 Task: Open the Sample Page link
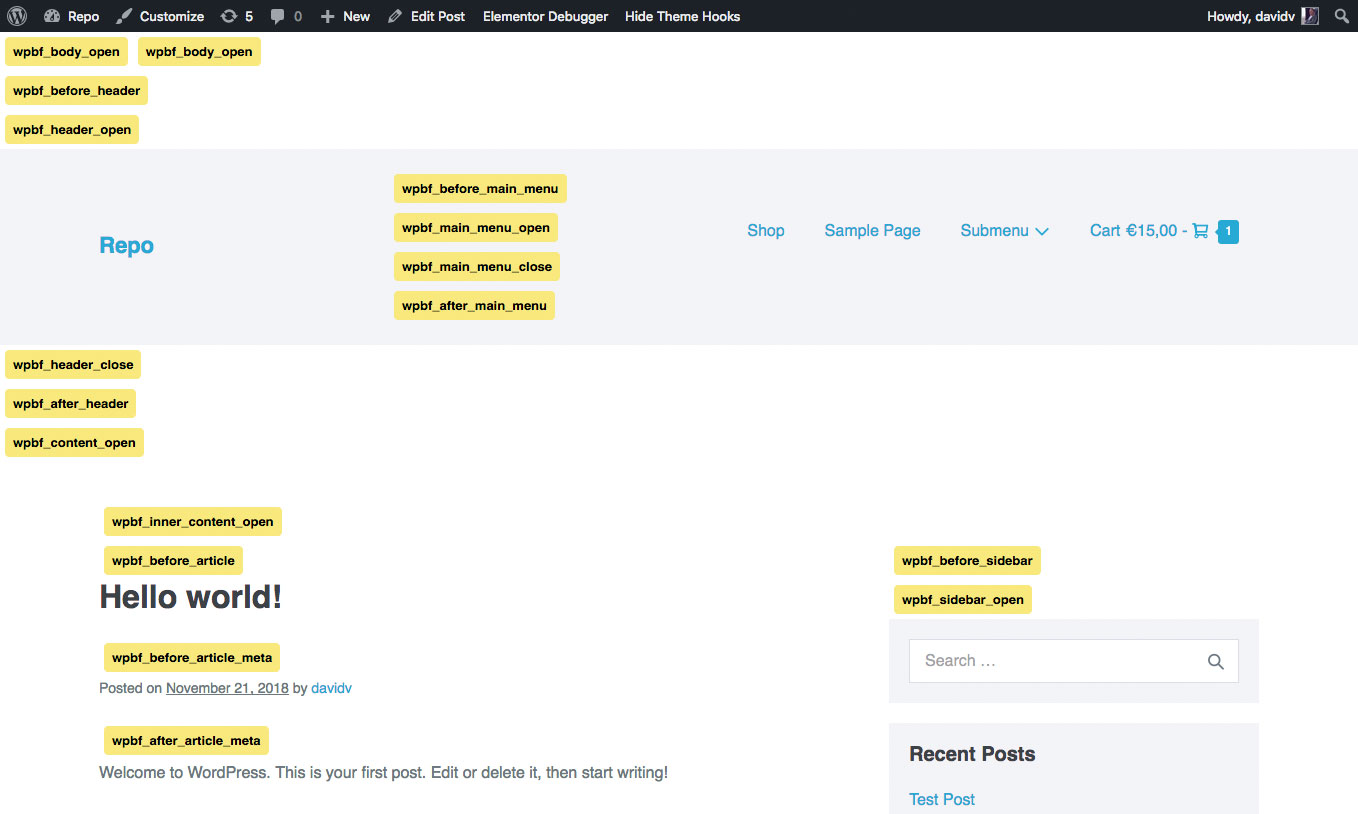click(x=872, y=230)
